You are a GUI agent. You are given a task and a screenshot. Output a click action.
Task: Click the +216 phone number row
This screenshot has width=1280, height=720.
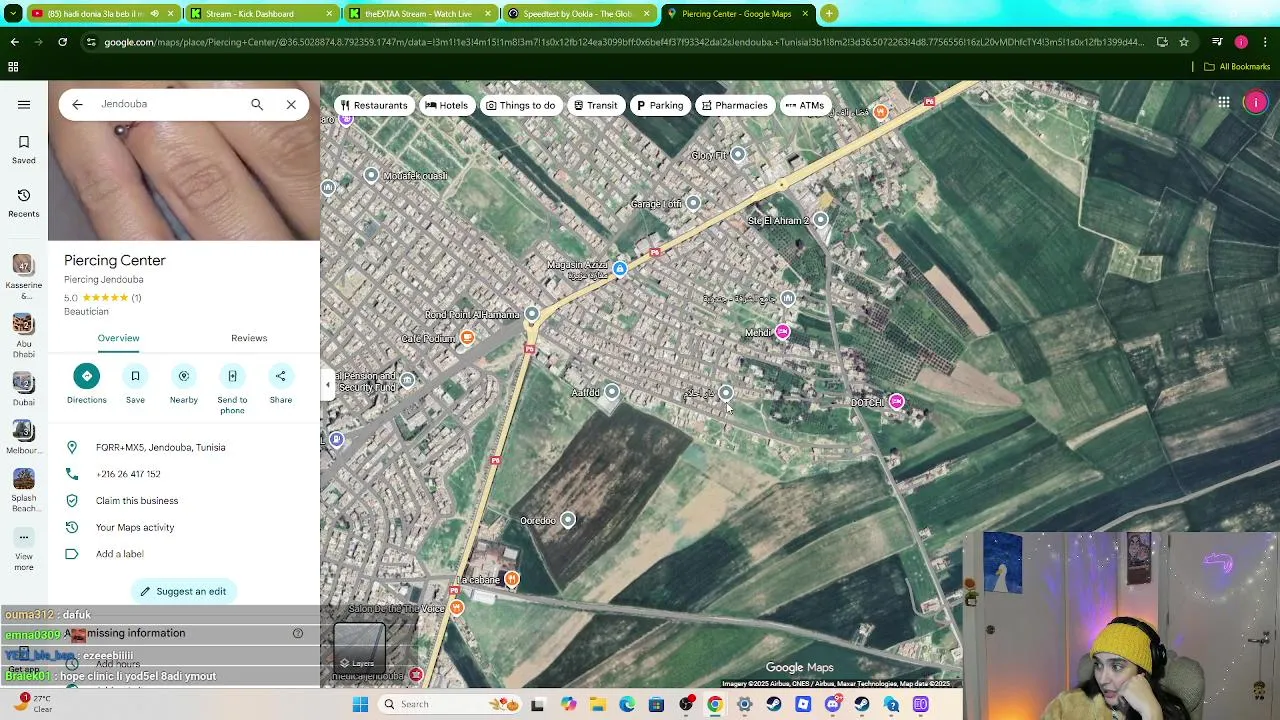(184, 474)
